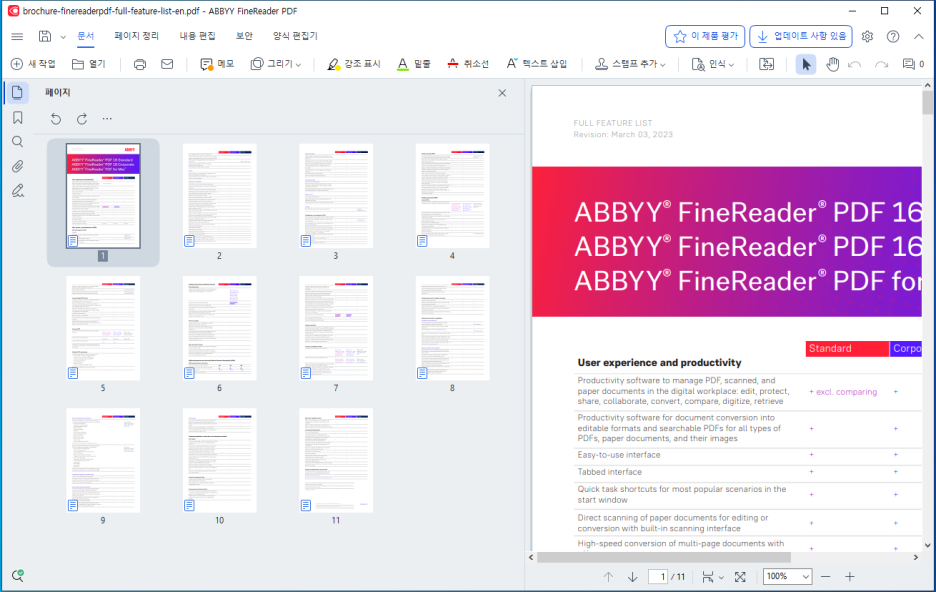This screenshot has height=592, width=936.
Task: Add a 메모 note
Action: pos(217,64)
